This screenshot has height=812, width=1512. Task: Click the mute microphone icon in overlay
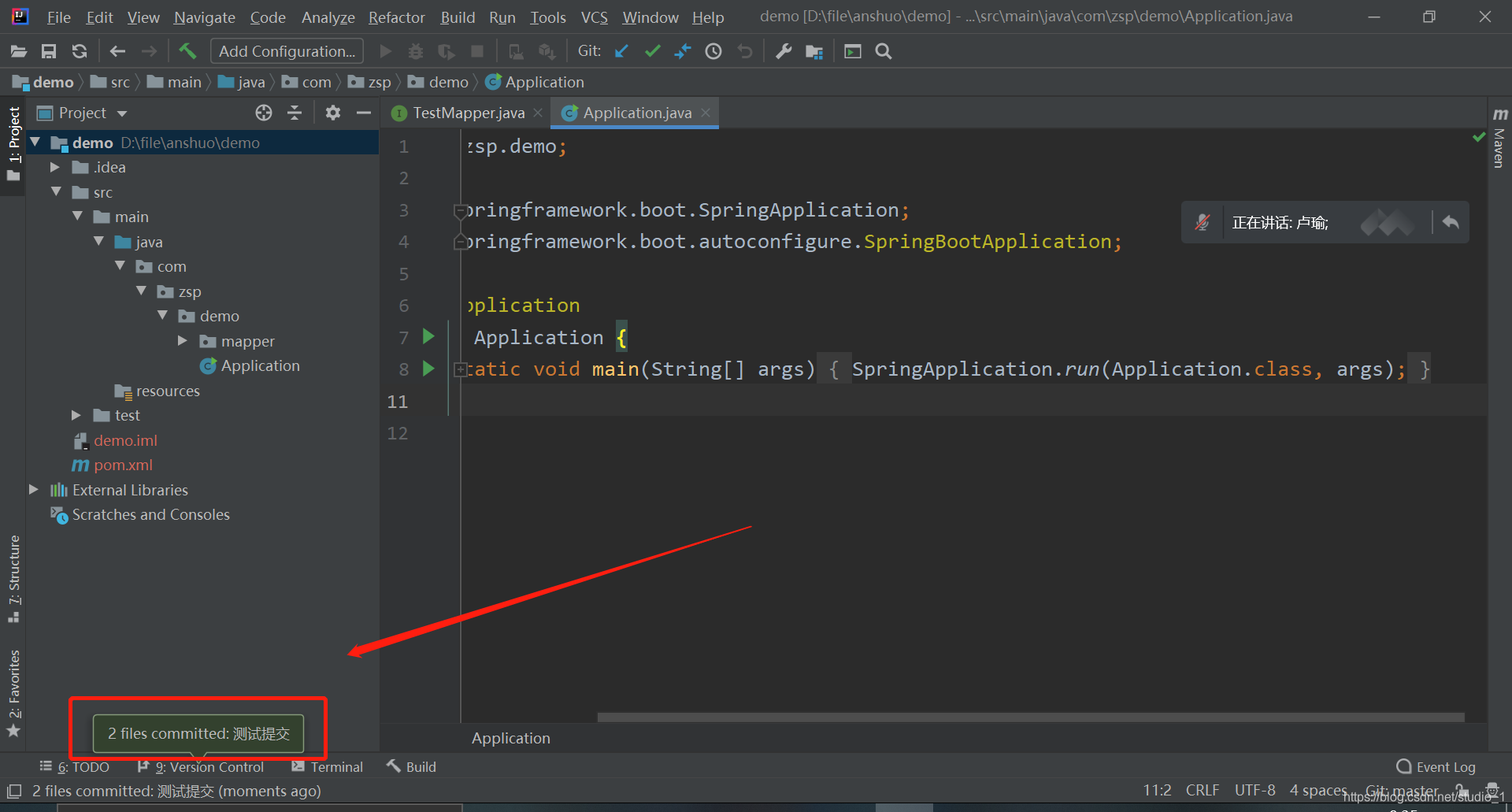click(x=1203, y=222)
